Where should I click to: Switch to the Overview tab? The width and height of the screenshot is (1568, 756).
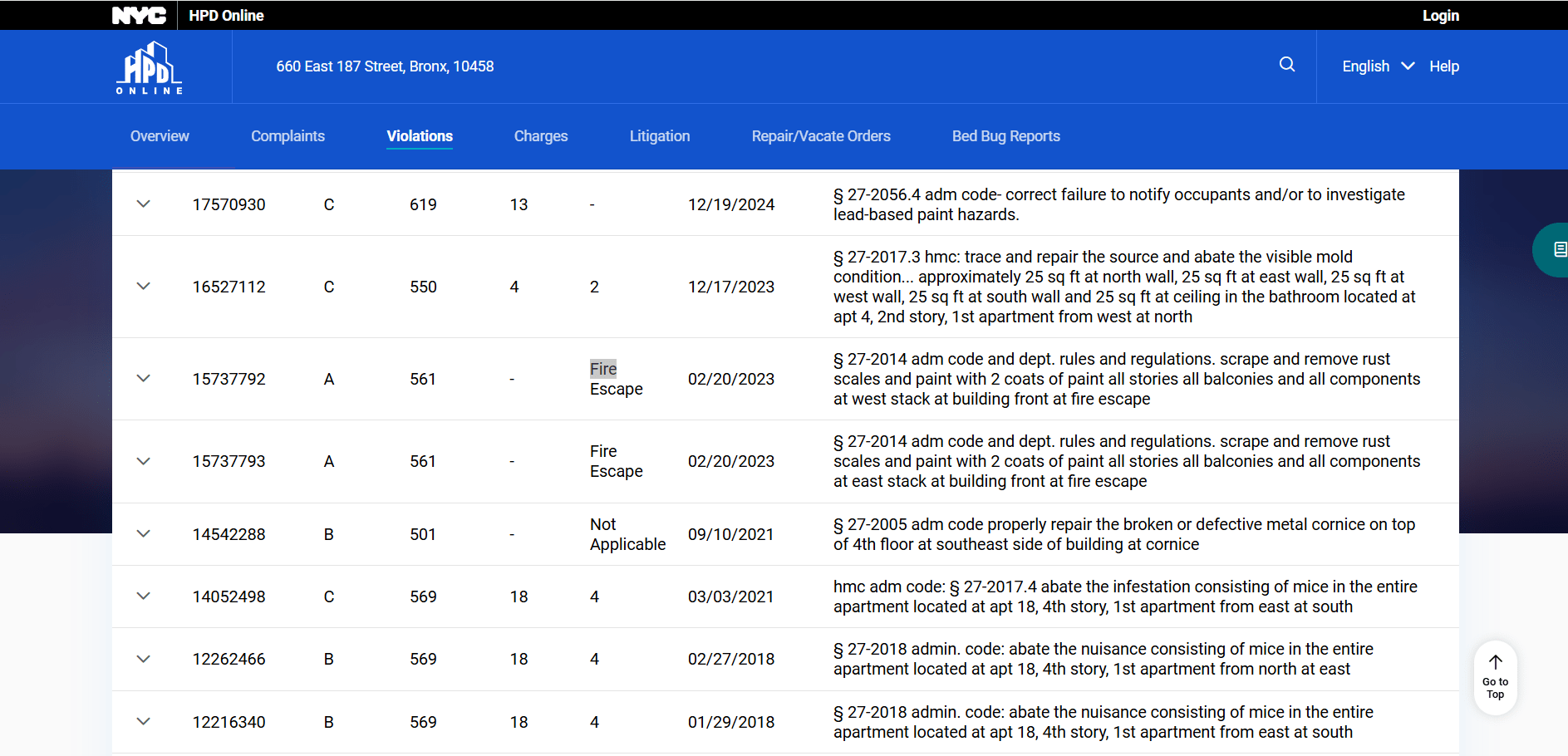click(x=160, y=136)
